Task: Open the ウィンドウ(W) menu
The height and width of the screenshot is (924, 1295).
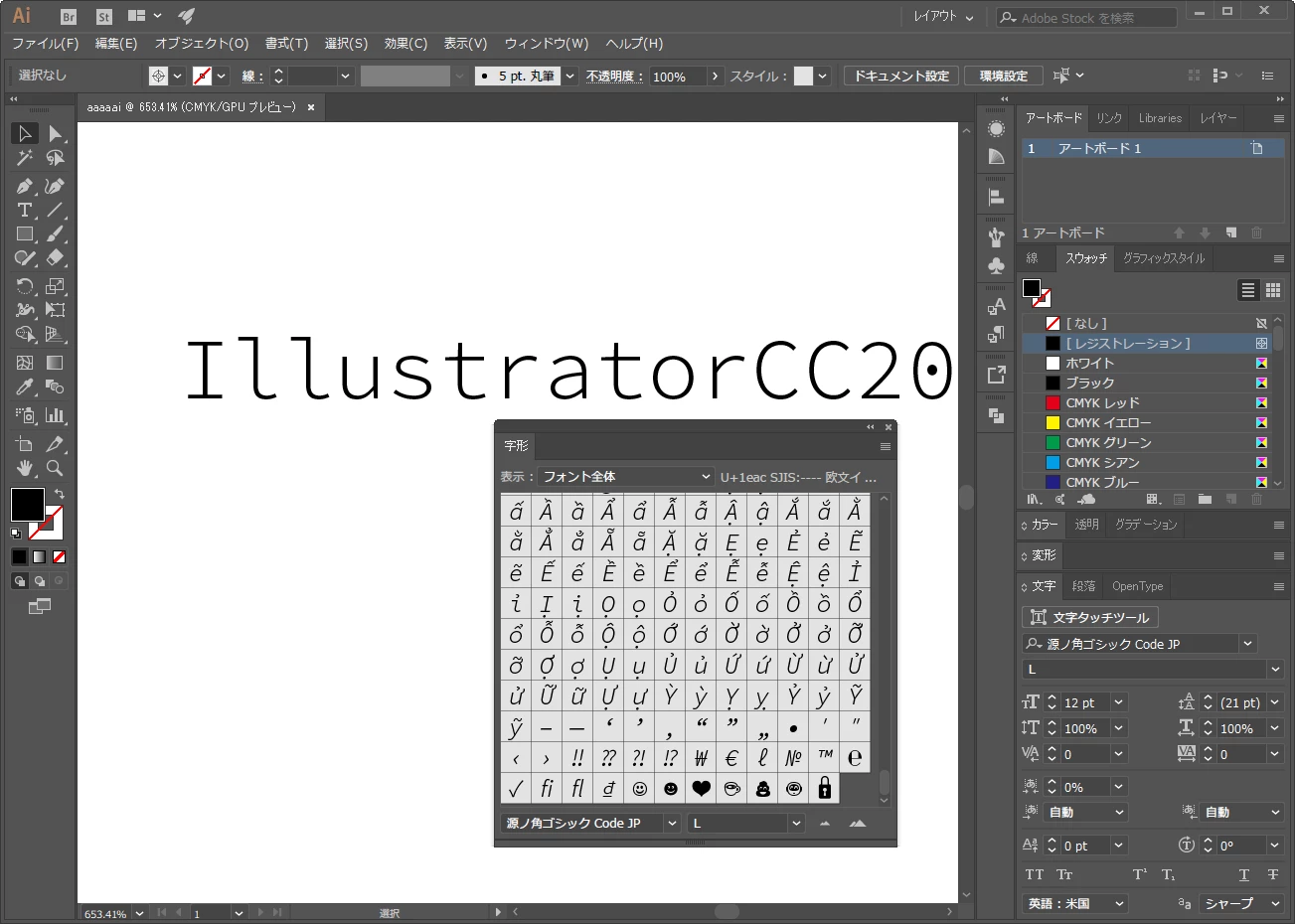Action: coord(547,44)
